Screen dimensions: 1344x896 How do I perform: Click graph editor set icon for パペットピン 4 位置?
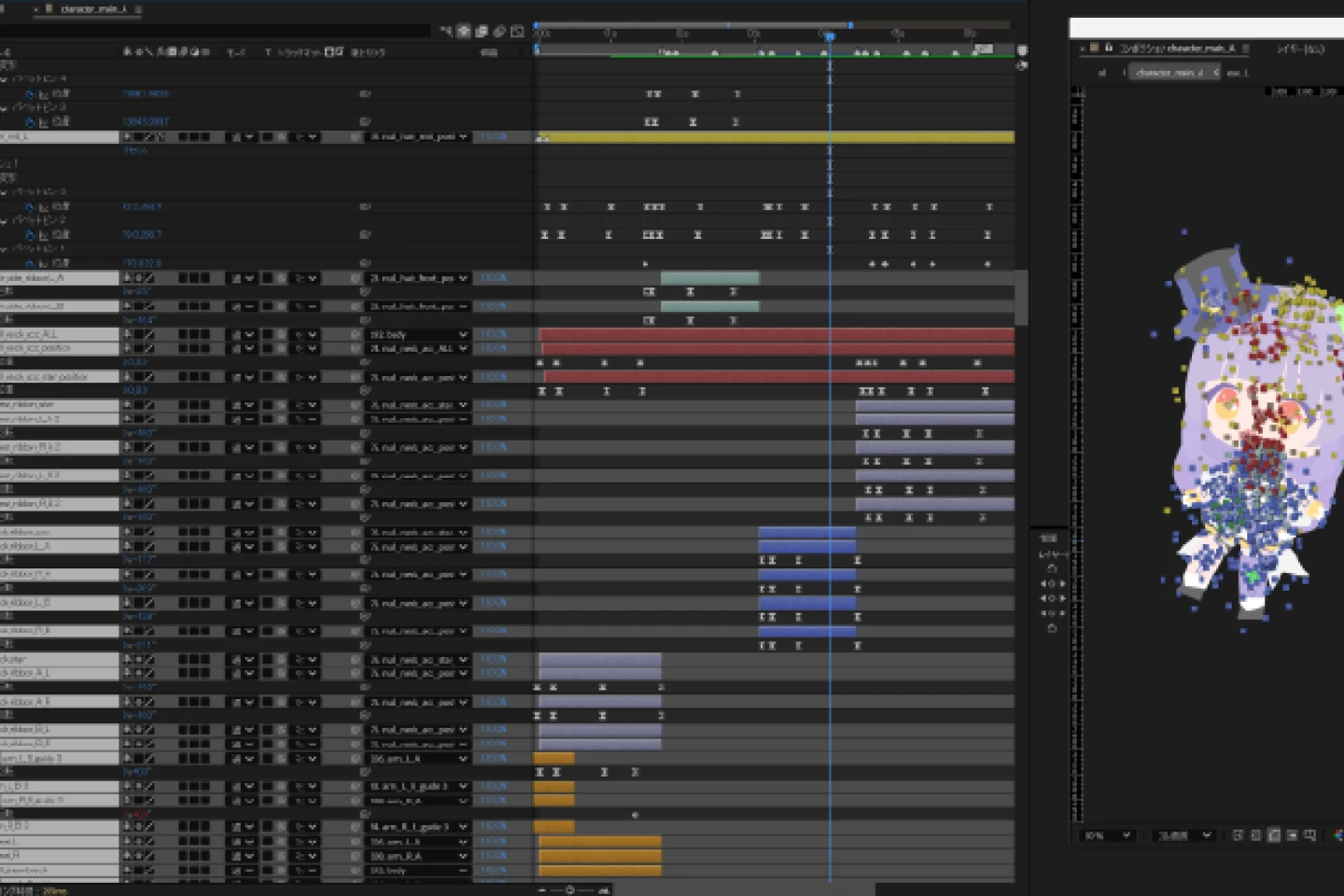pos(43,94)
